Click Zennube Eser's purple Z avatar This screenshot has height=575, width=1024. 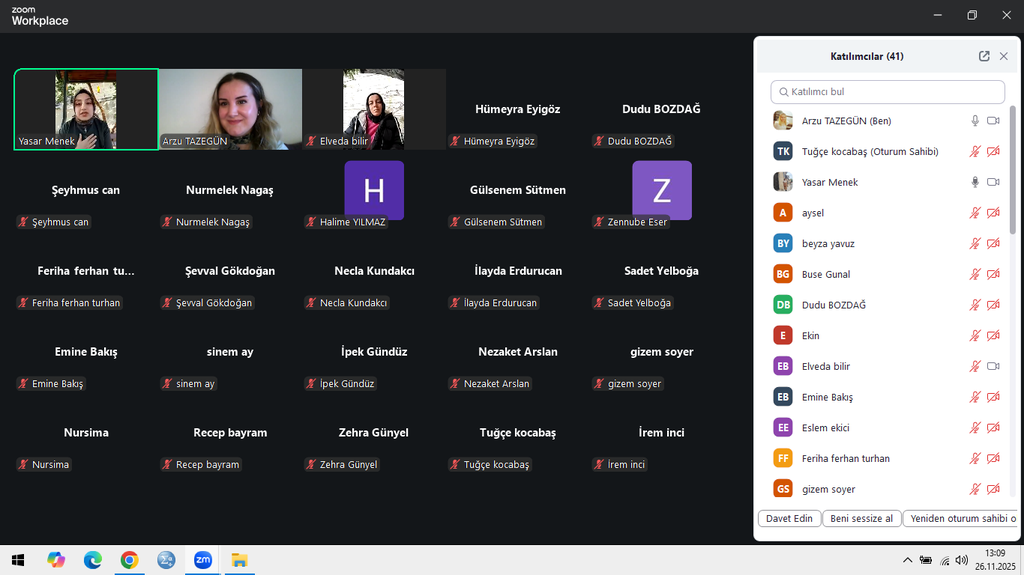click(x=661, y=190)
